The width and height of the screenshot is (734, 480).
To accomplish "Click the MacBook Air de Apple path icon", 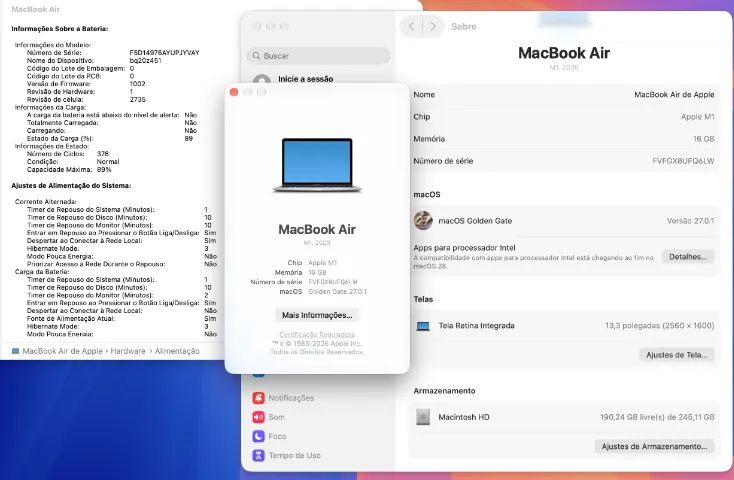I will pos(15,351).
